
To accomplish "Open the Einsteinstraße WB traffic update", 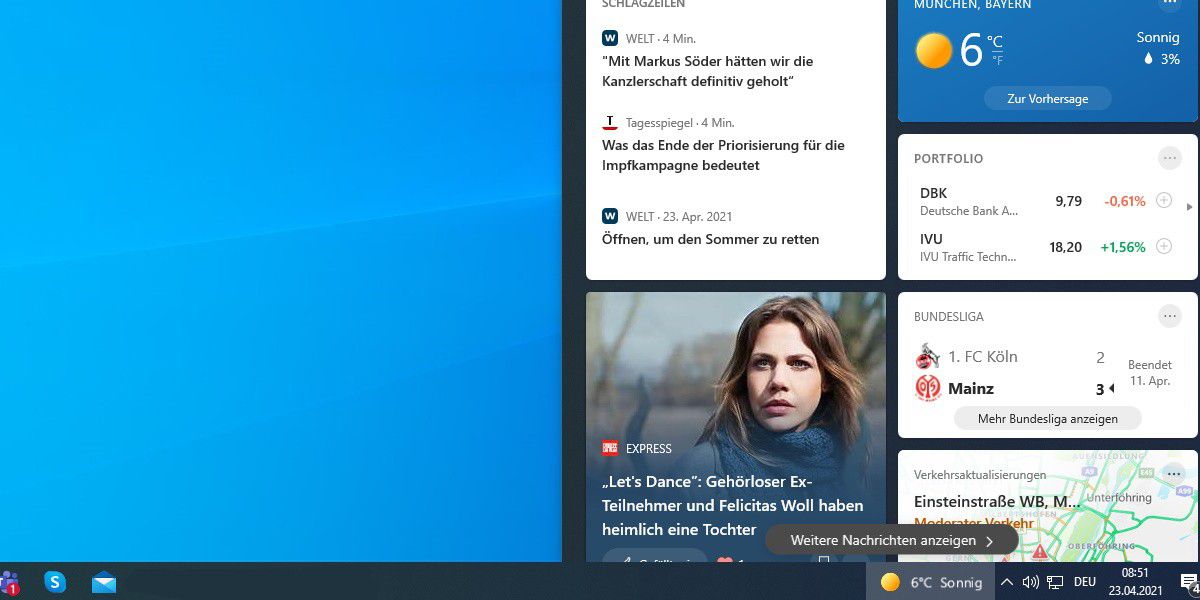I will [995, 502].
